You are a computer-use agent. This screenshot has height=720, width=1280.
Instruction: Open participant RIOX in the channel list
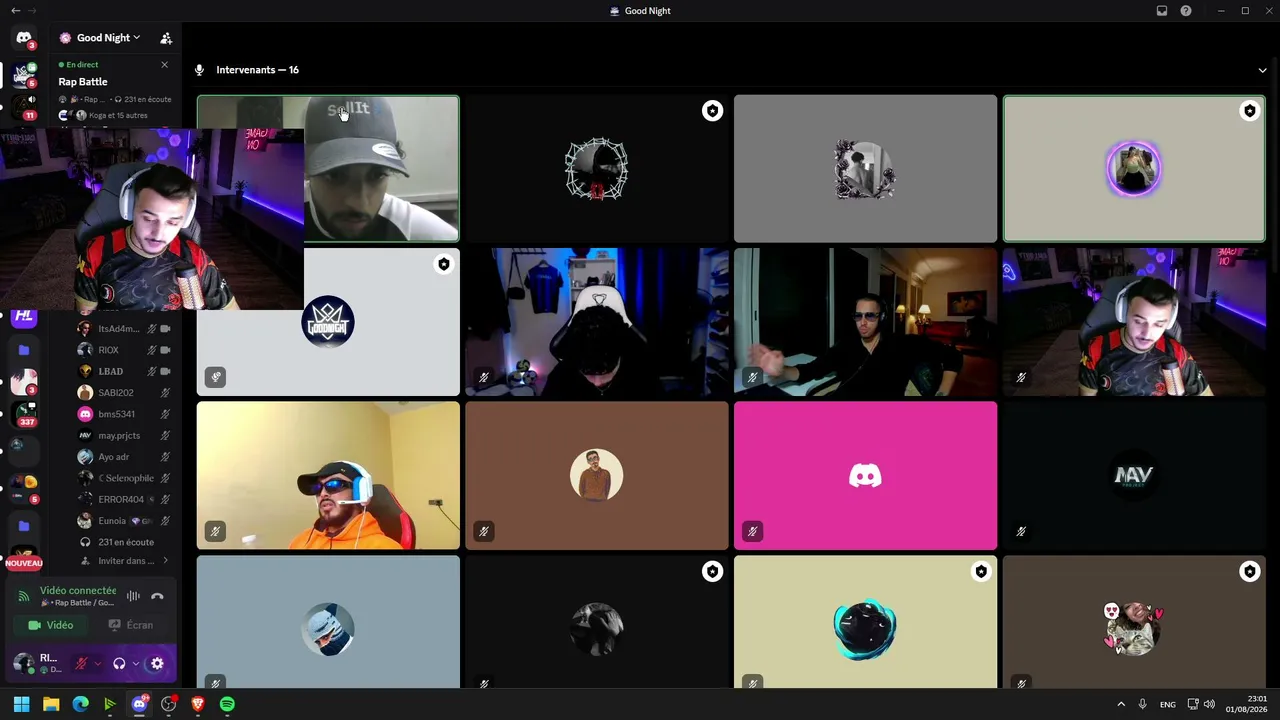(x=124, y=350)
